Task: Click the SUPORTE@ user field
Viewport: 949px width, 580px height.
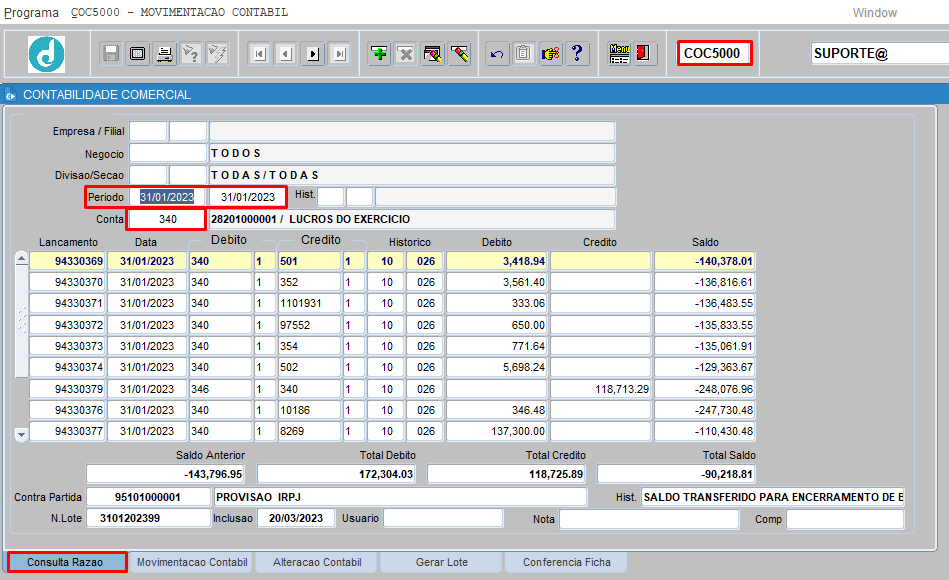Action: click(879, 53)
